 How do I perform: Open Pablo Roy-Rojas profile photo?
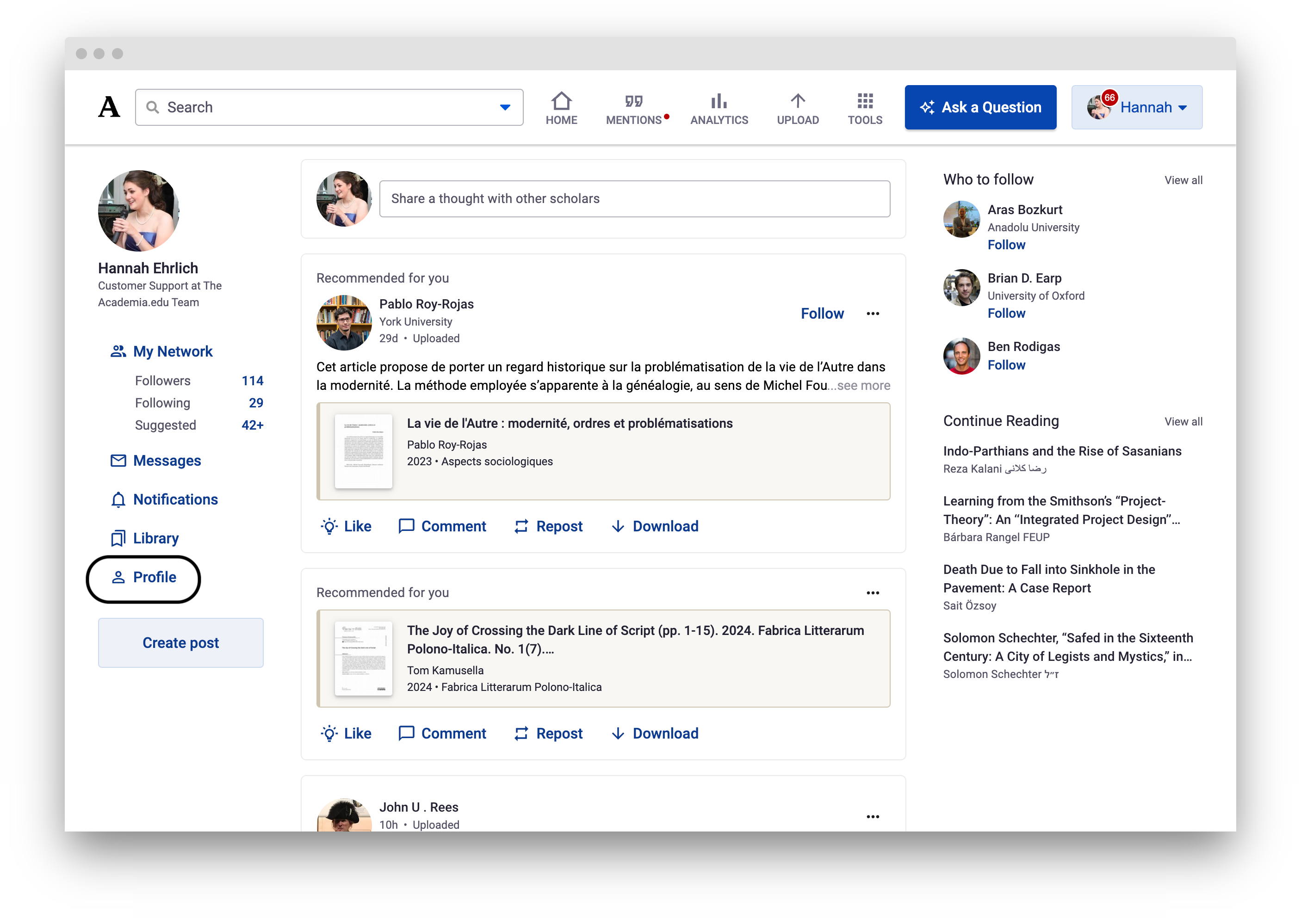pos(344,323)
